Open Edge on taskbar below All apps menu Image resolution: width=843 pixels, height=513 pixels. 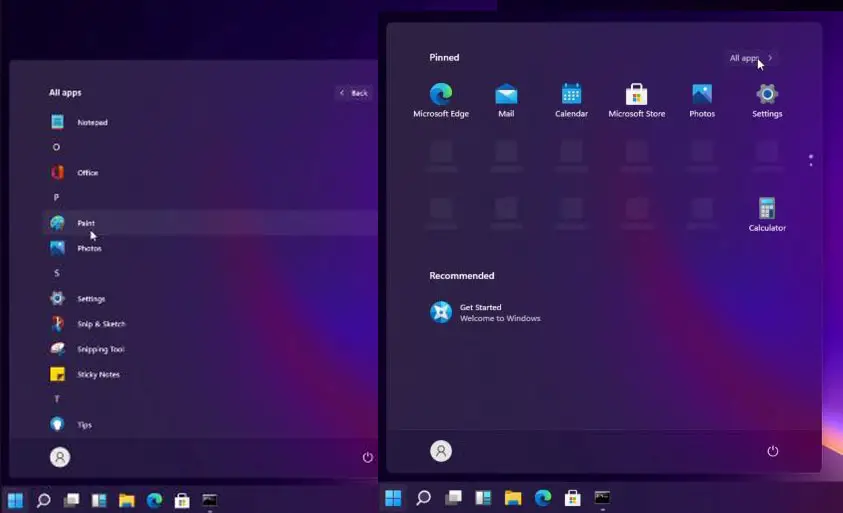coord(154,500)
